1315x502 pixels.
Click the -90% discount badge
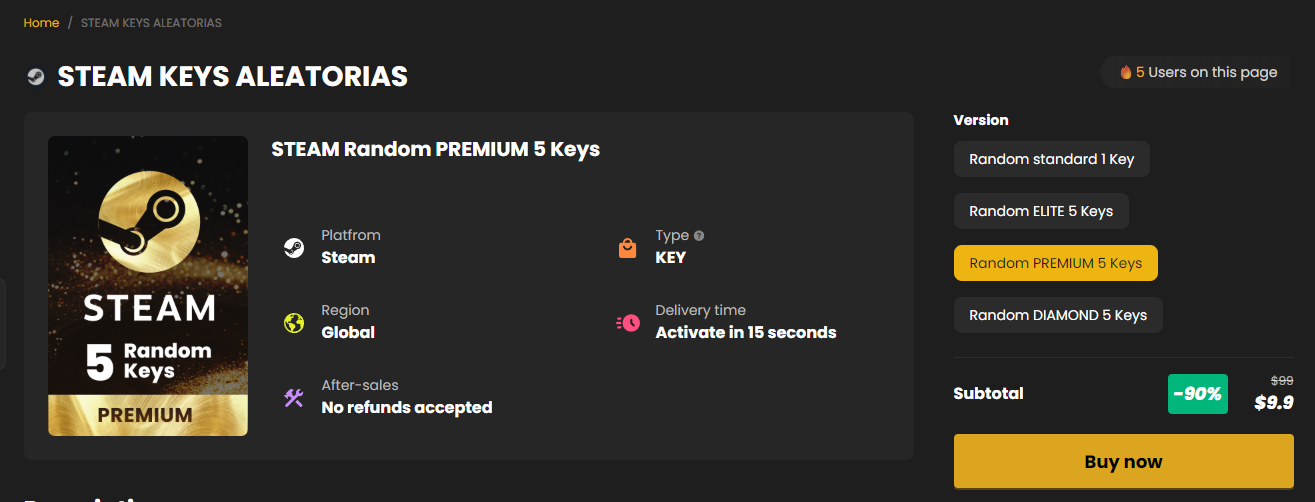point(1197,394)
